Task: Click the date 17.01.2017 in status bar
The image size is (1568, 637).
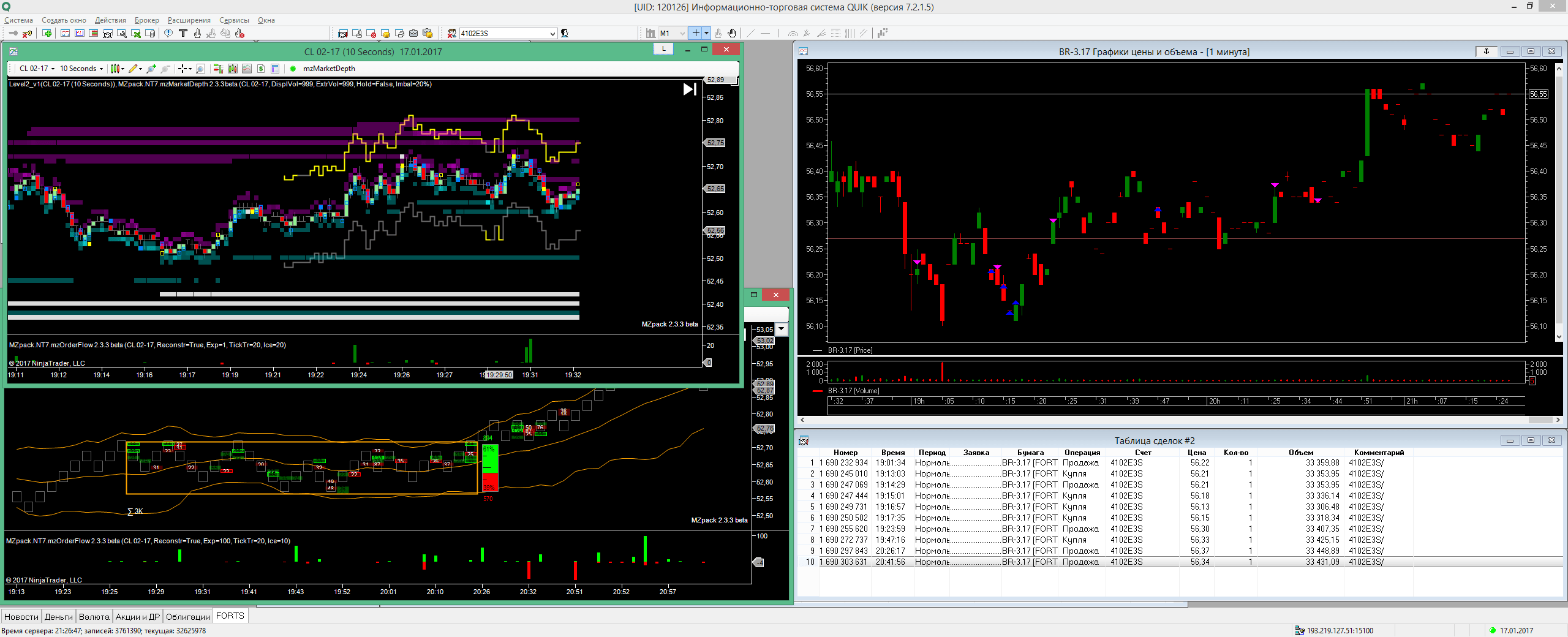Action: pos(1517,630)
